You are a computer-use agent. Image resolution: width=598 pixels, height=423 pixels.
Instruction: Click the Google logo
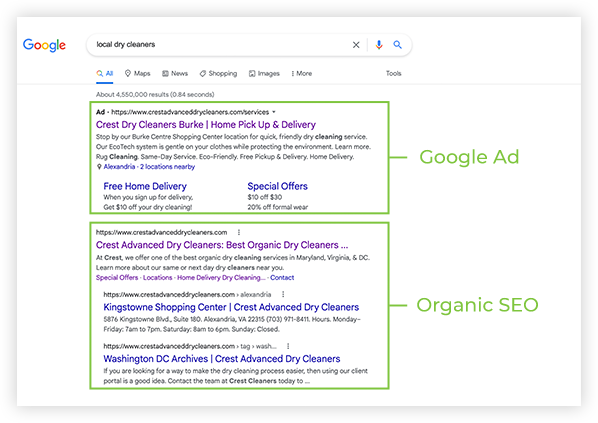coord(44,45)
